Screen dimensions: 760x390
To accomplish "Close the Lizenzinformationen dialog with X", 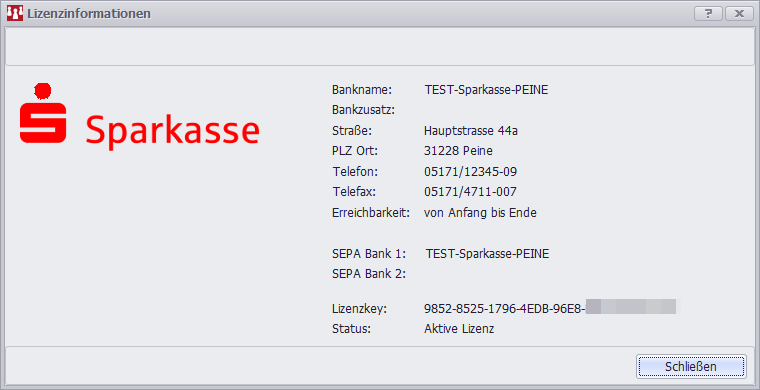I will coord(739,14).
